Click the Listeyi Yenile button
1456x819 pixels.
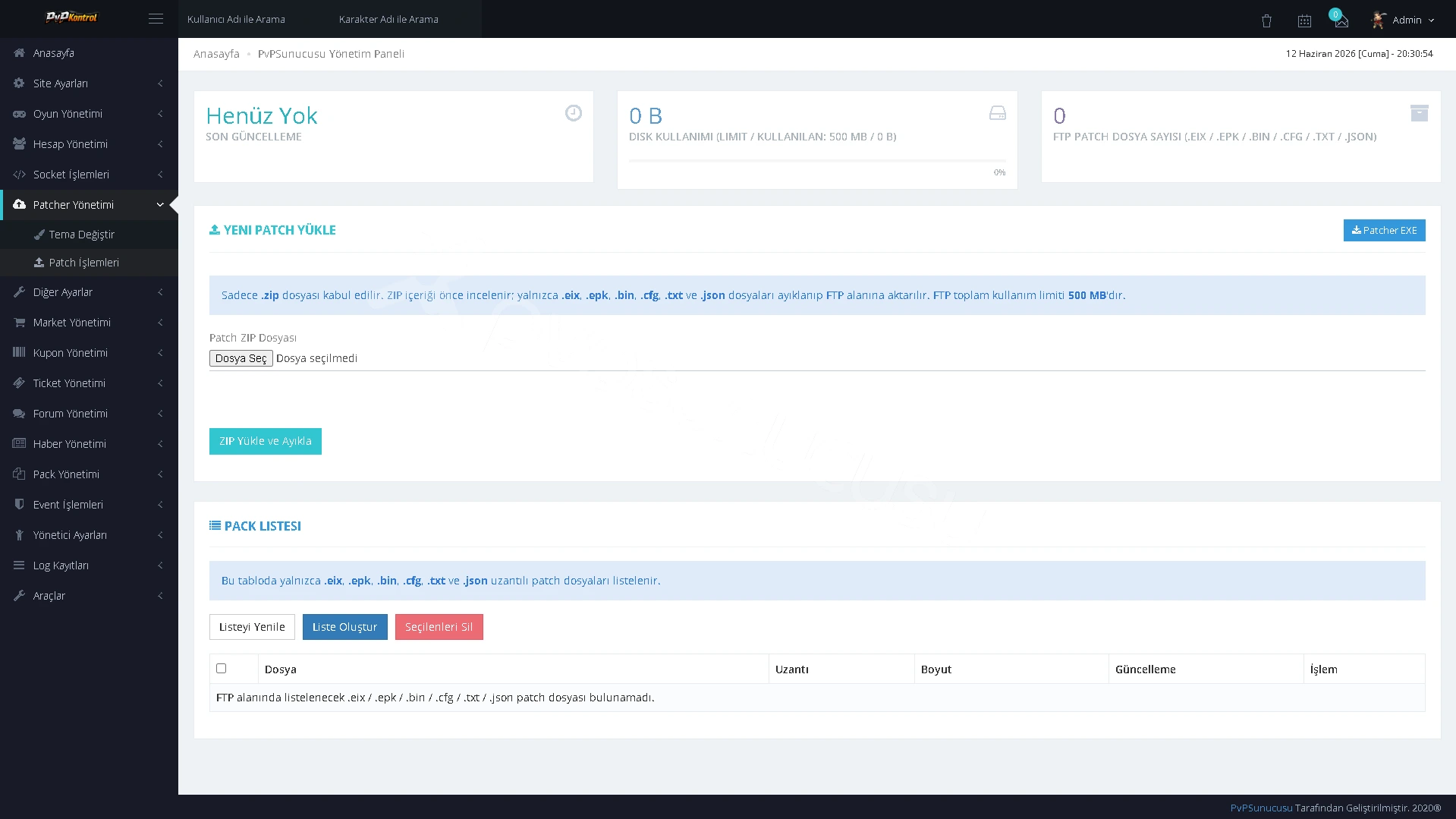(x=252, y=627)
